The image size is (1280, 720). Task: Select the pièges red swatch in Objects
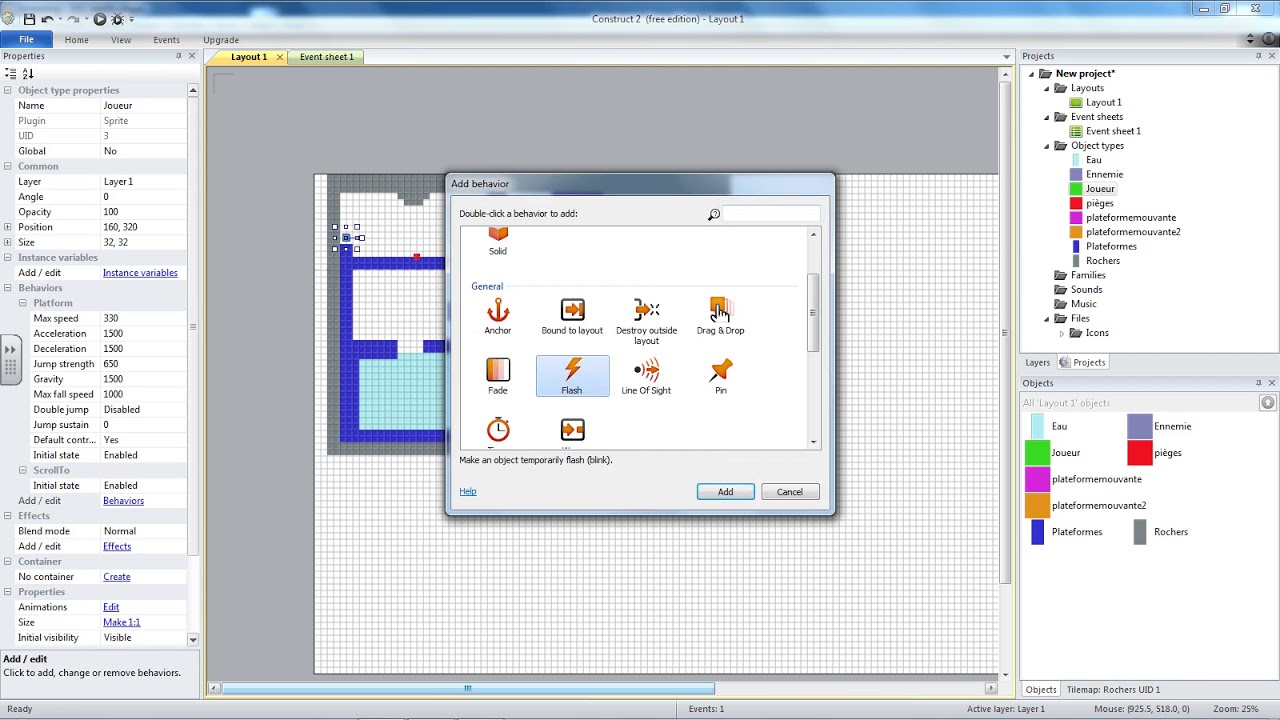click(x=1139, y=453)
